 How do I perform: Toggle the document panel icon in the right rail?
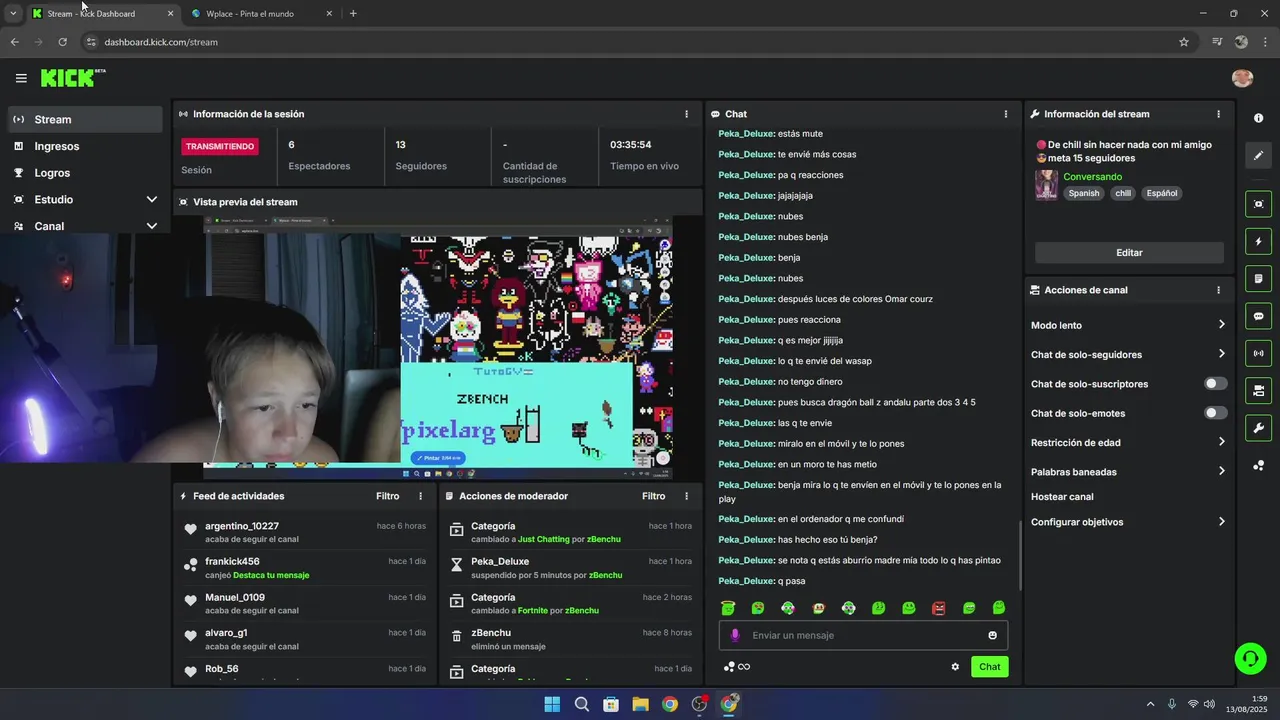[x=1258, y=278]
